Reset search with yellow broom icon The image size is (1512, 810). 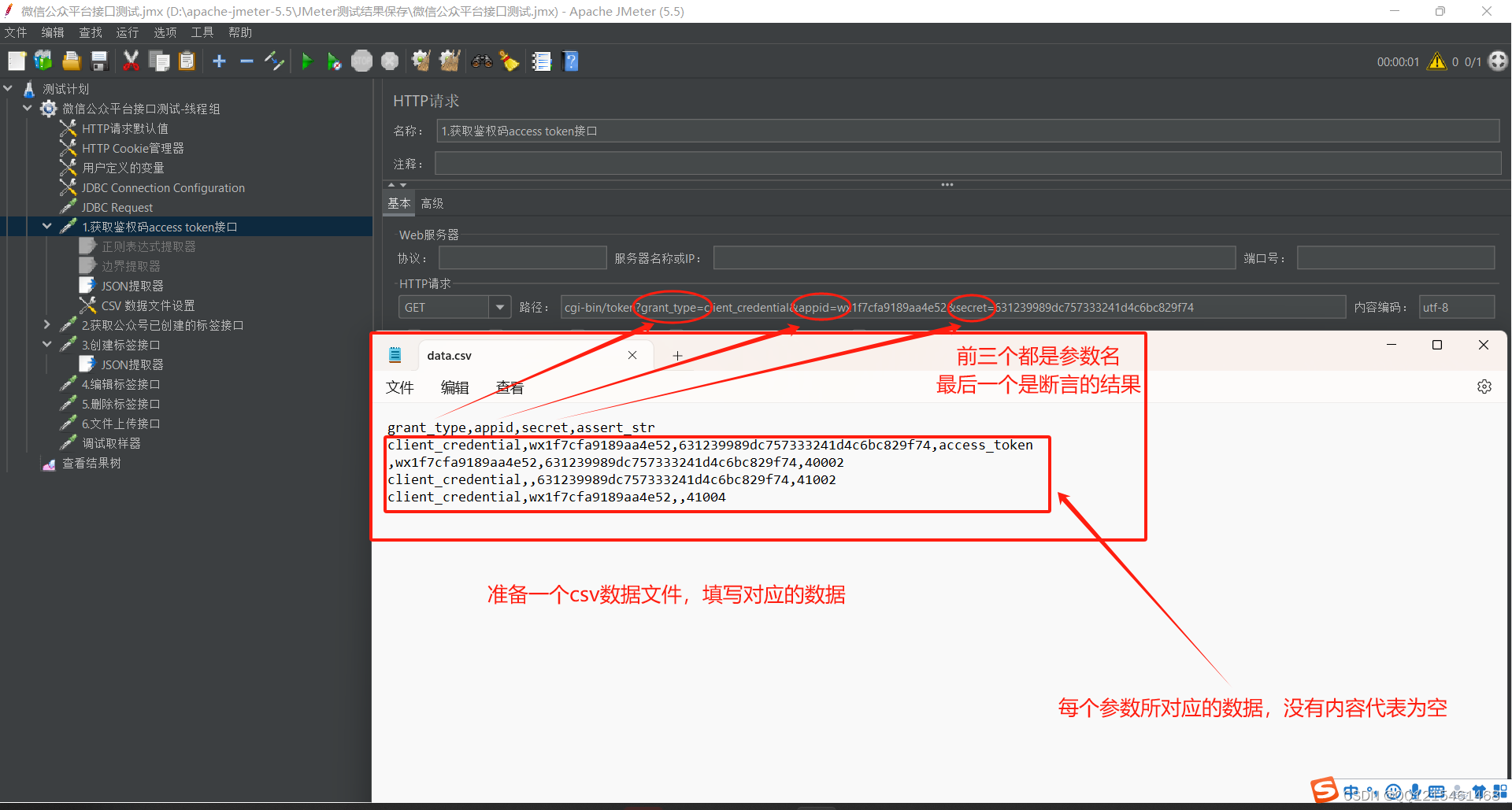pos(510,61)
